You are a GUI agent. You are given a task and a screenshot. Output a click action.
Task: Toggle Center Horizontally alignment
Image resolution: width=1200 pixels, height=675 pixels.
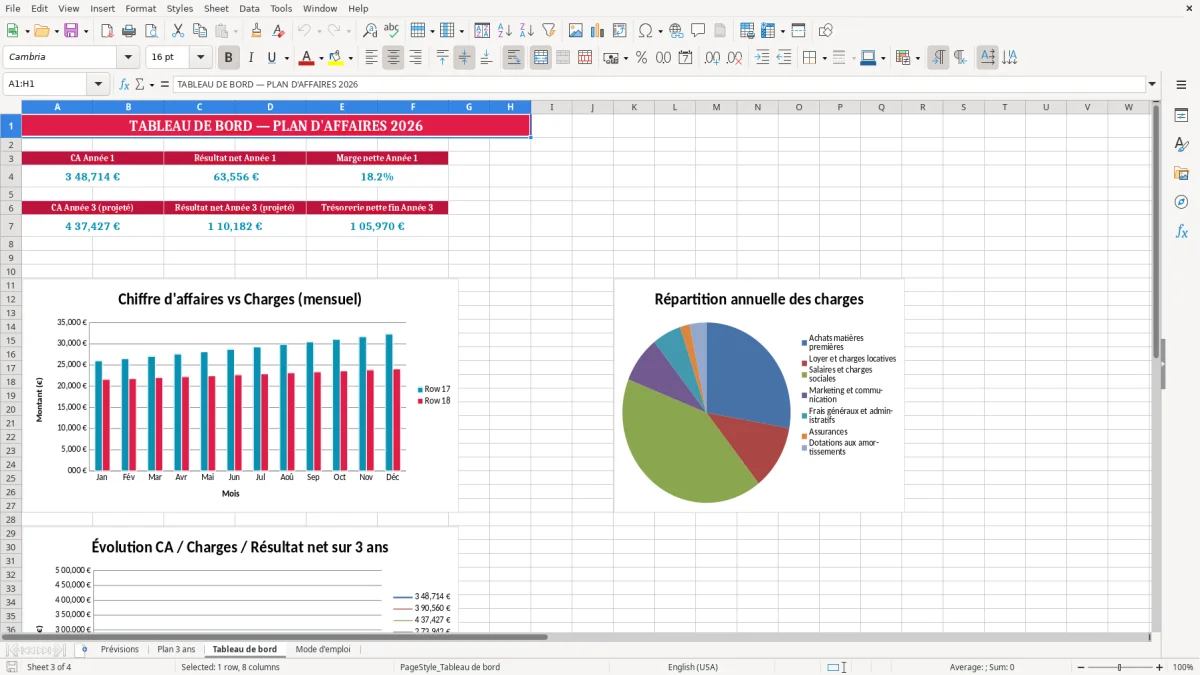coord(393,58)
